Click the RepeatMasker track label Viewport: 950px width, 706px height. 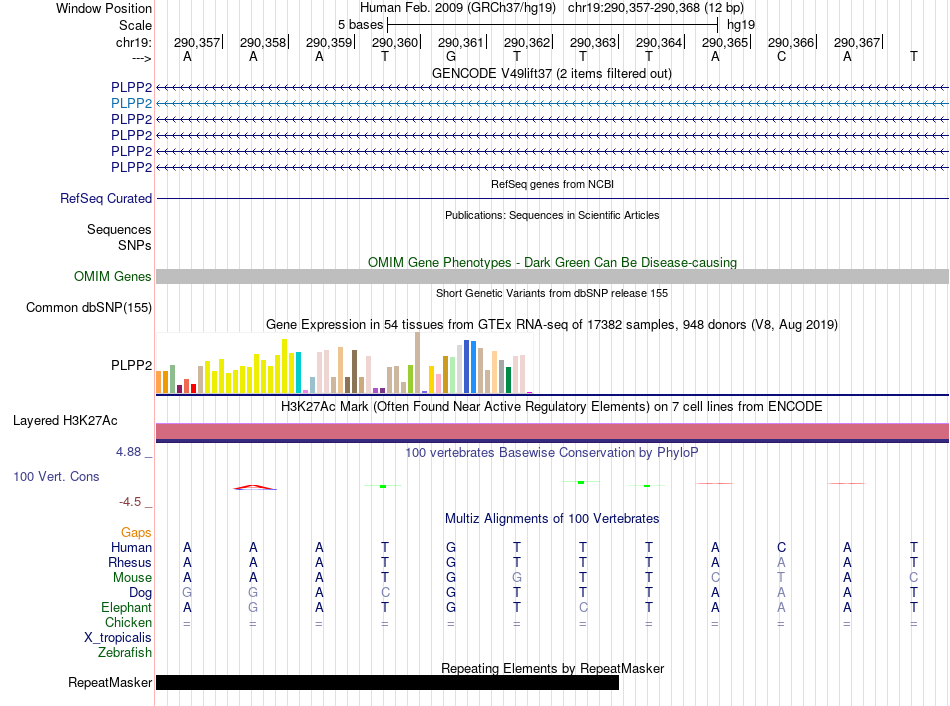point(110,682)
